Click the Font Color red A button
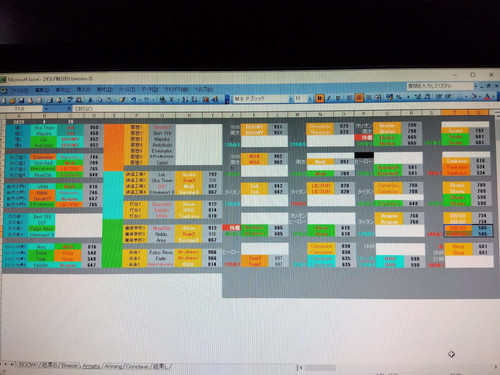 click(487, 97)
